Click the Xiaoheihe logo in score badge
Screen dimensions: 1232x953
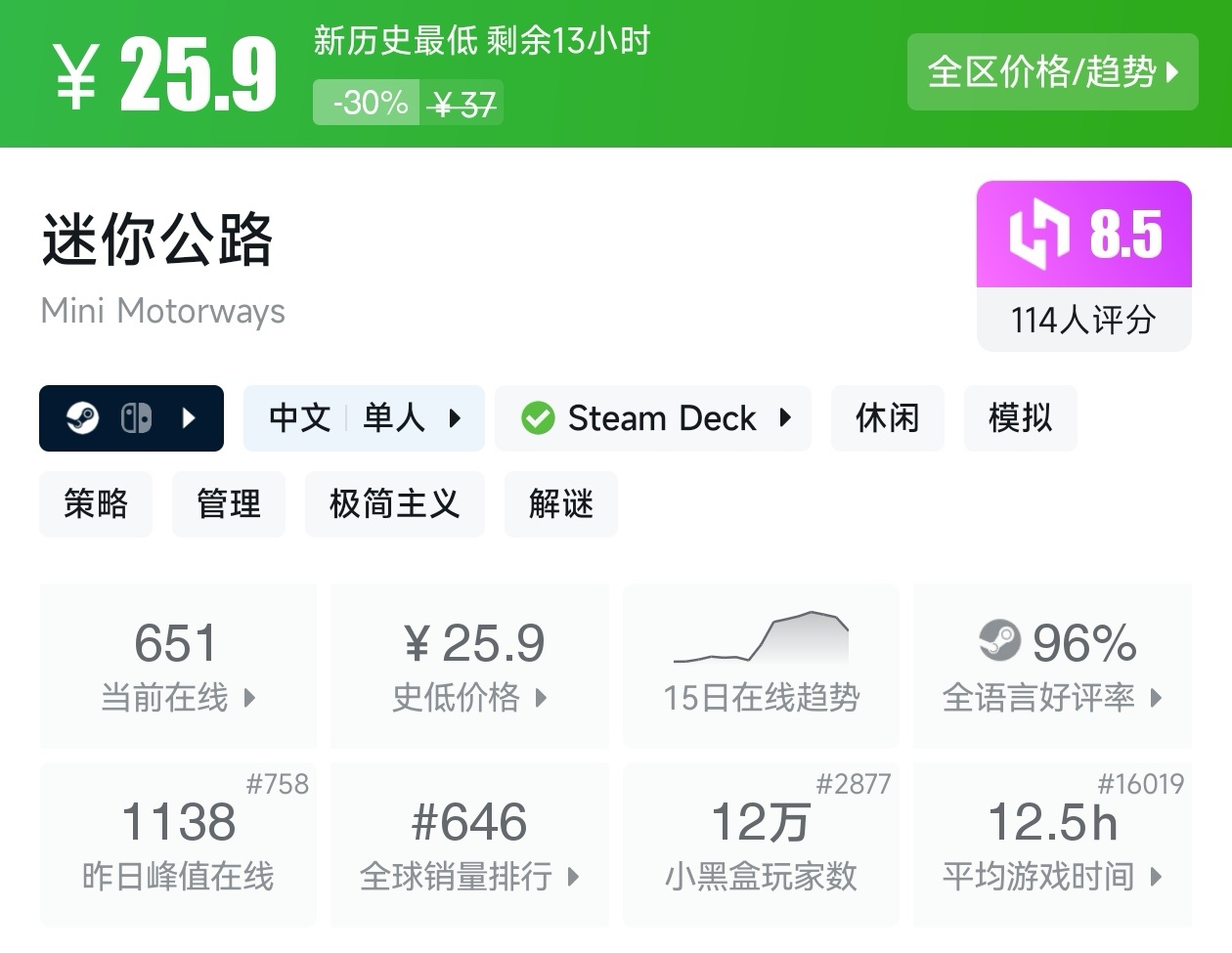(1038, 235)
